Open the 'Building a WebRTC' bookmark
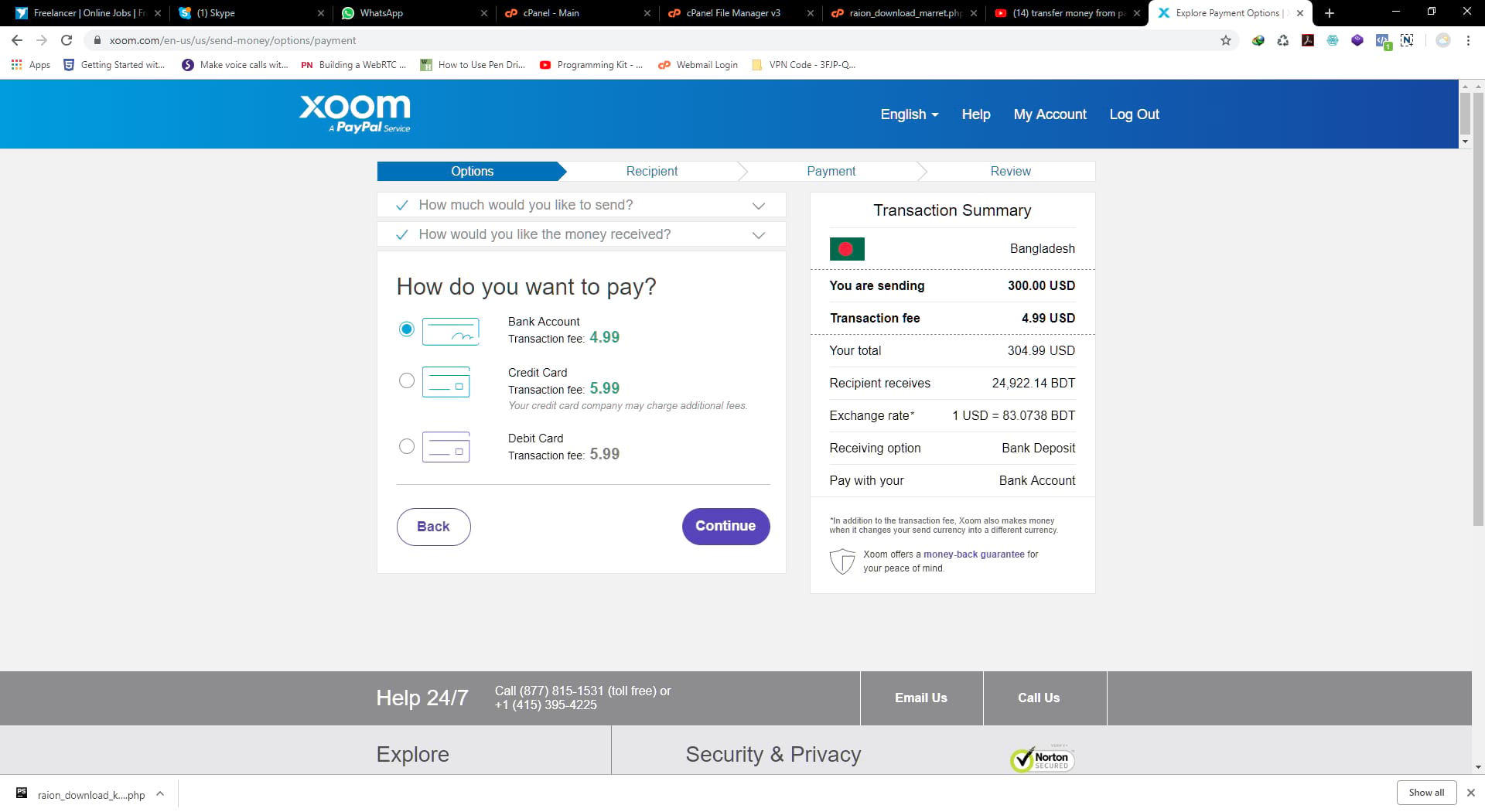The image size is (1485, 812). point(353,65)
